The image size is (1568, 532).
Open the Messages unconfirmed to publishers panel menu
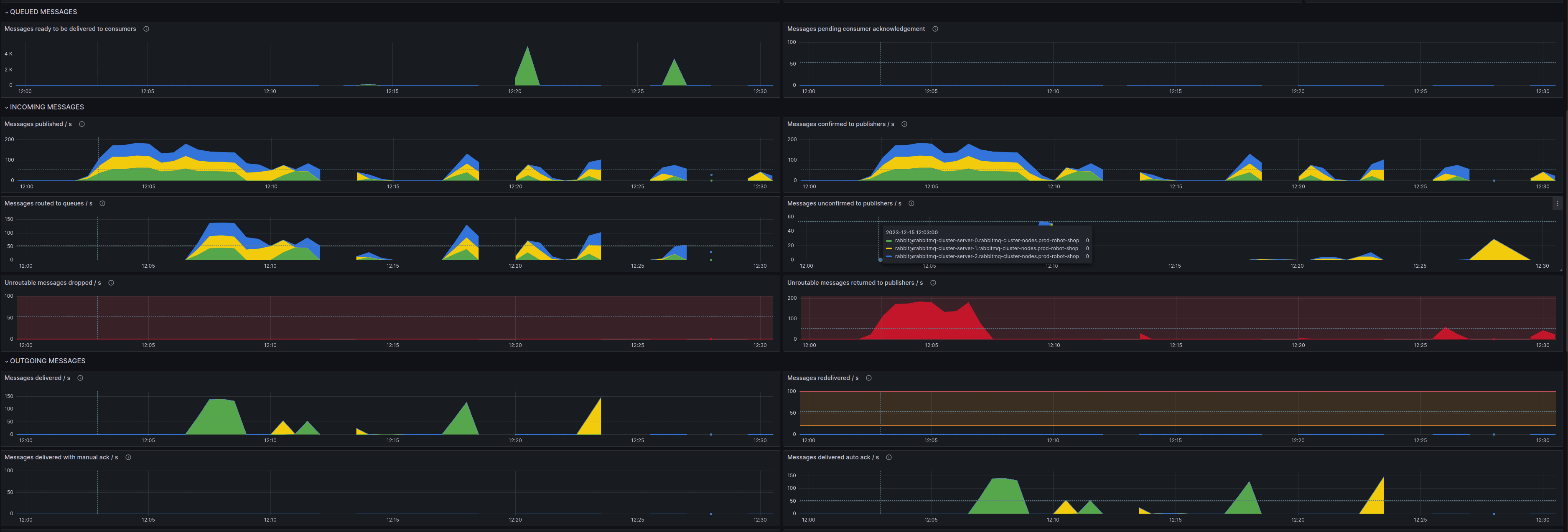(1557, 204)
